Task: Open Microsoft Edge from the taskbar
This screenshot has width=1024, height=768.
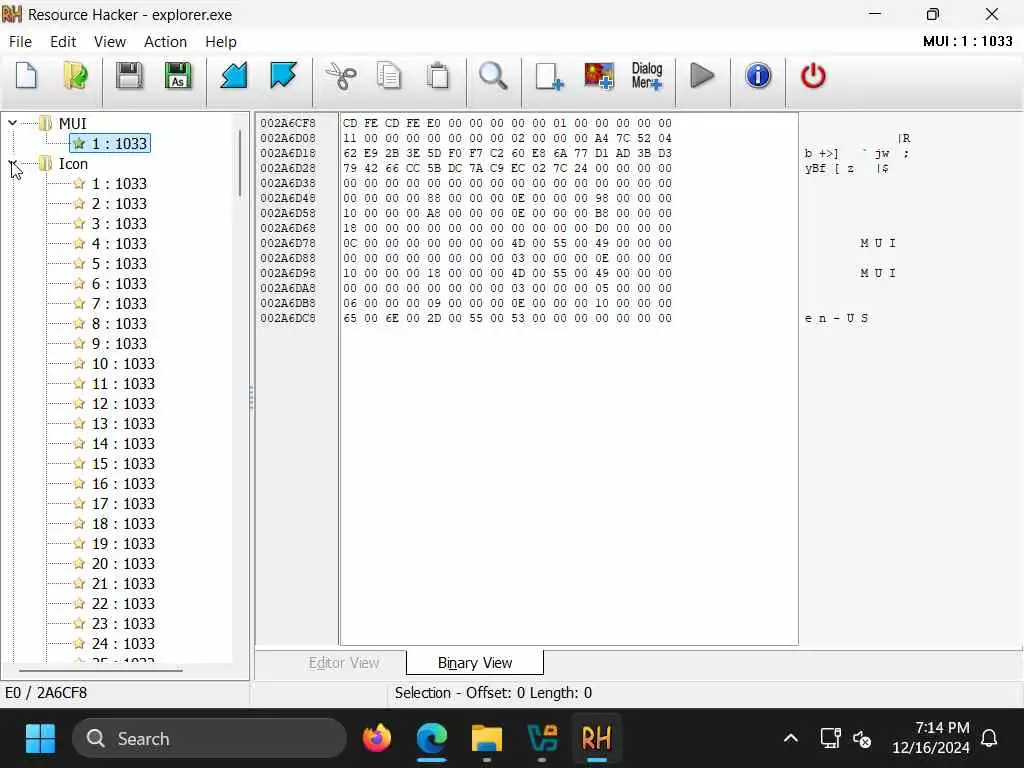Action: (x=432, y=739)
